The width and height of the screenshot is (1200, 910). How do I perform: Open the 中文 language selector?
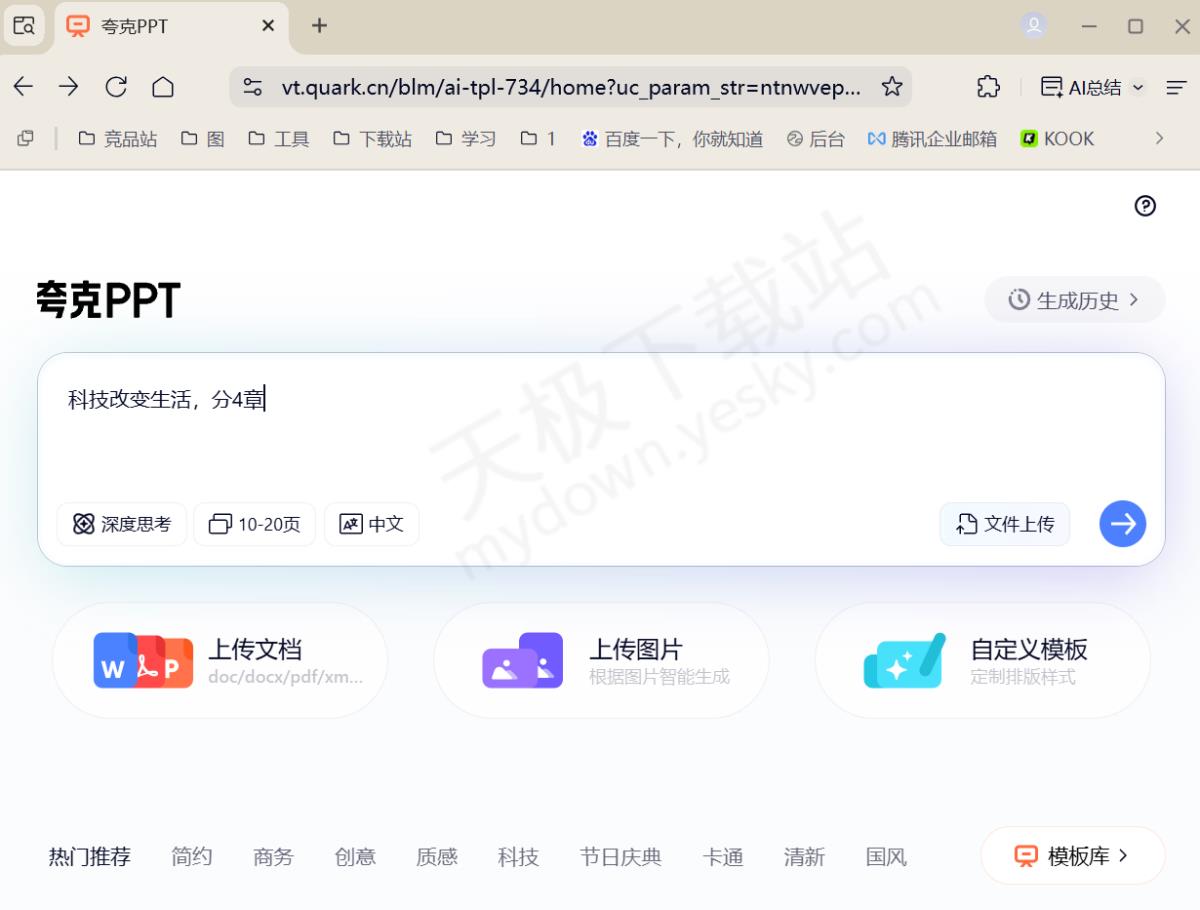(371, 524)
